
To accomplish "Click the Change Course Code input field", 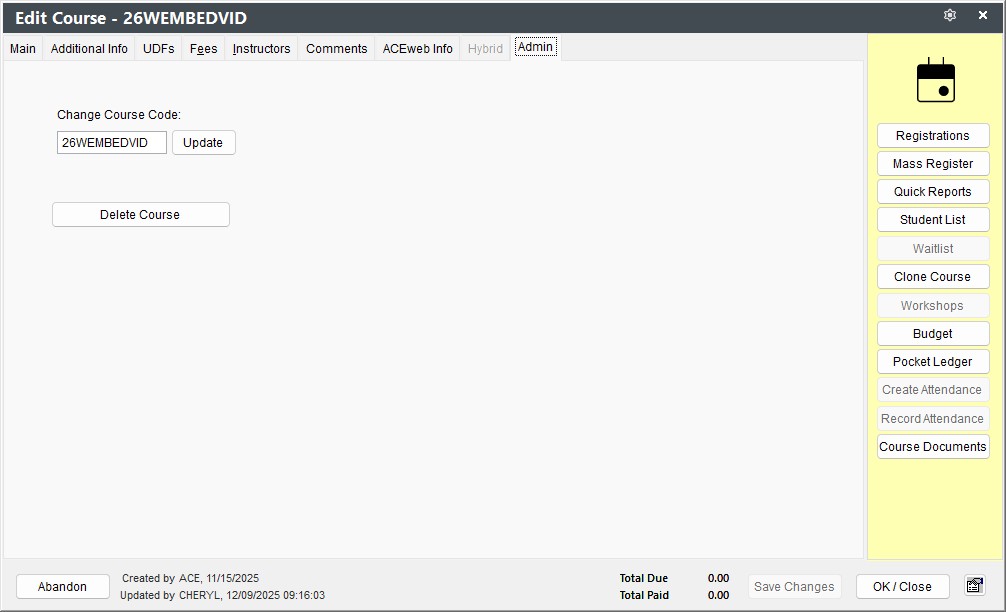I will (112, 142).
